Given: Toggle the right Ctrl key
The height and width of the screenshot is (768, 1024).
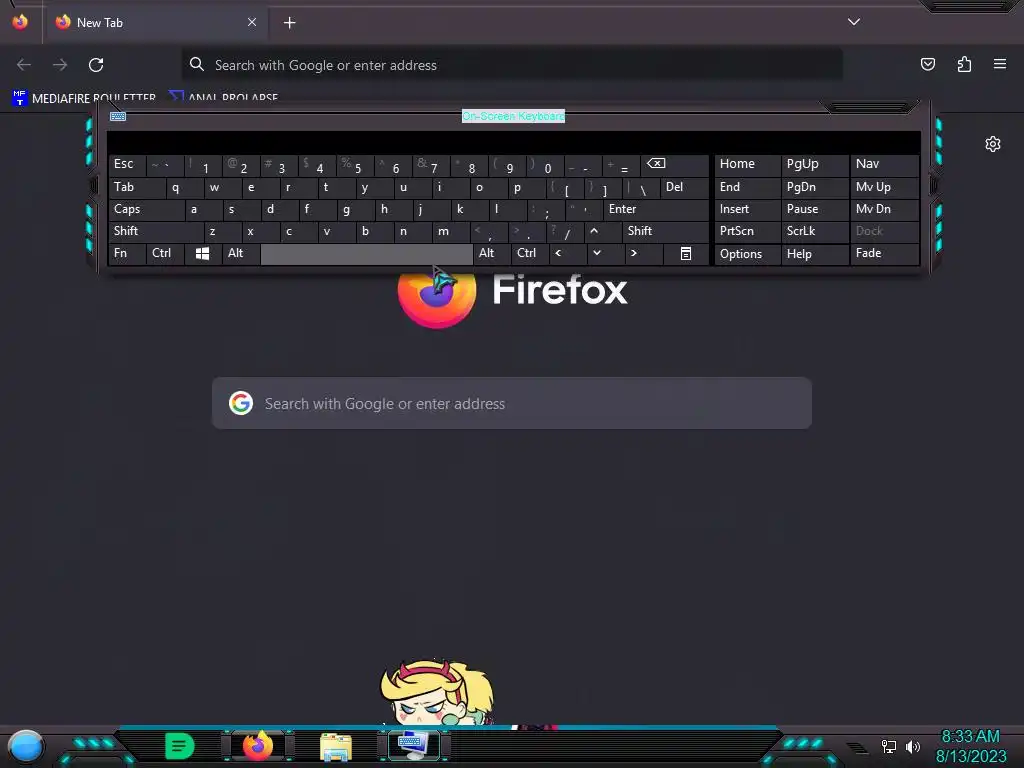Looking at the screenshot, I should click(x=530, y=253).
